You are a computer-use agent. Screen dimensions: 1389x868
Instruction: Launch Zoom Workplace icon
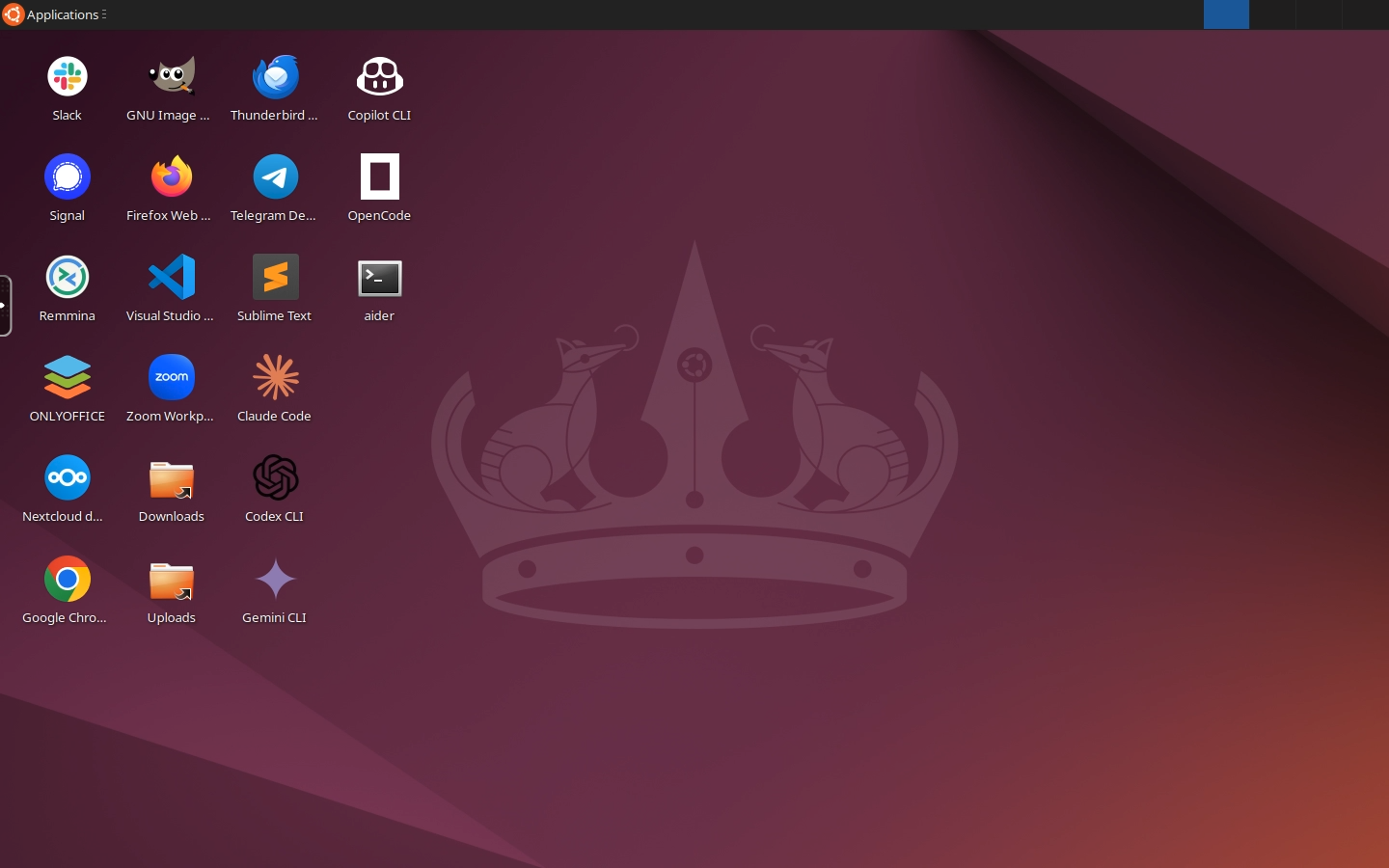point(172,378)
